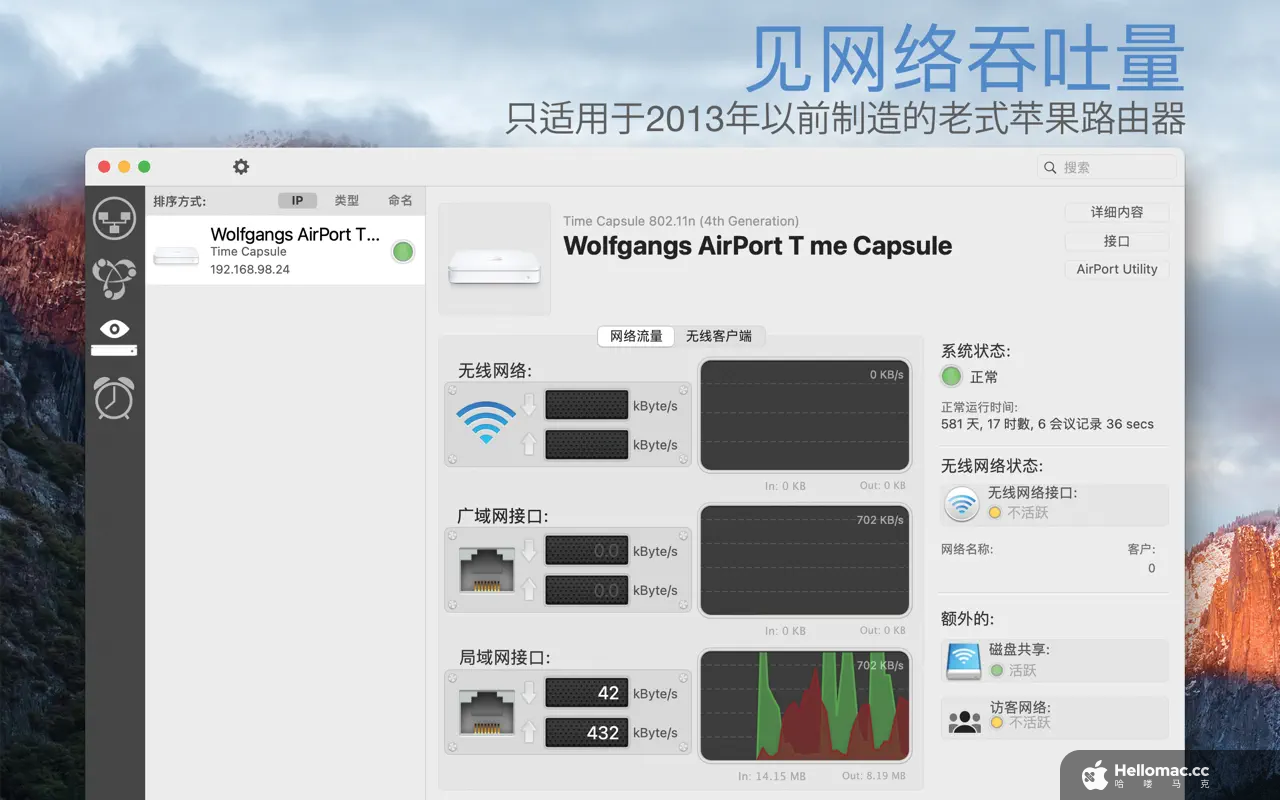Click the 广域网接口 throughput graph
Screen dimensions: 1280x800
(x=805, y=560)
